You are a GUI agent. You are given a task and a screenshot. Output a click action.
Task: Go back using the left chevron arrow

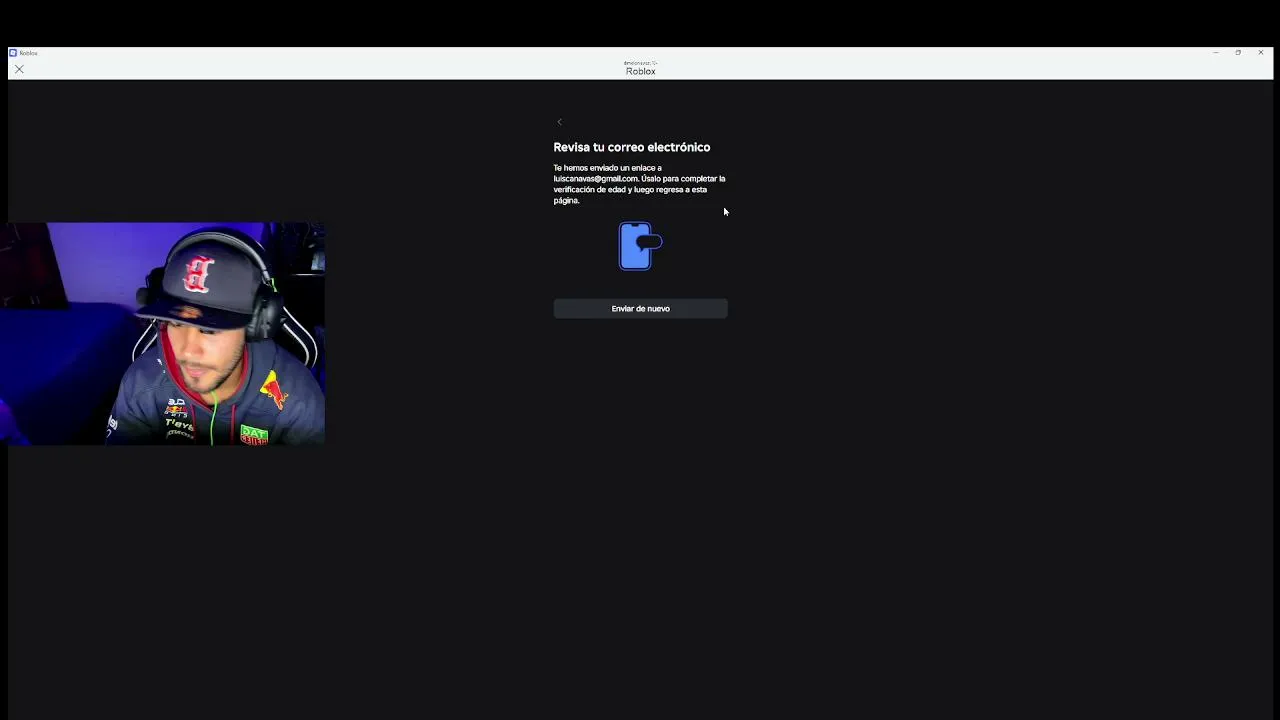559,122
